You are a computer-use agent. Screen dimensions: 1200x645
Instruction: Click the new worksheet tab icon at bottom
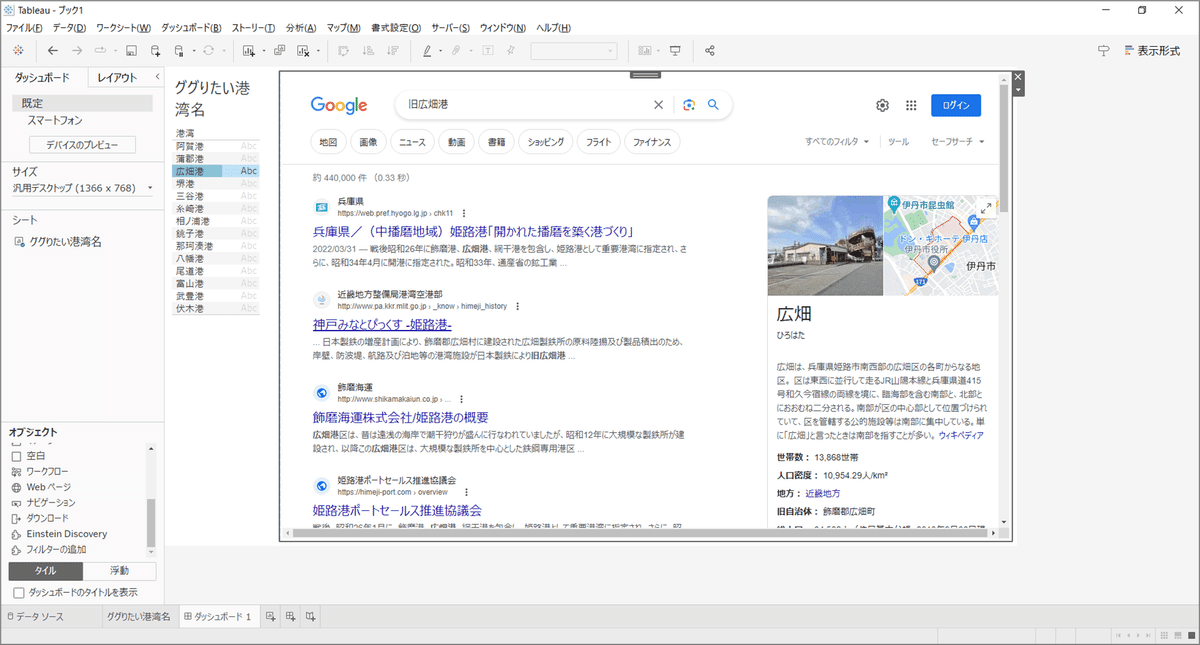(270, 616)
